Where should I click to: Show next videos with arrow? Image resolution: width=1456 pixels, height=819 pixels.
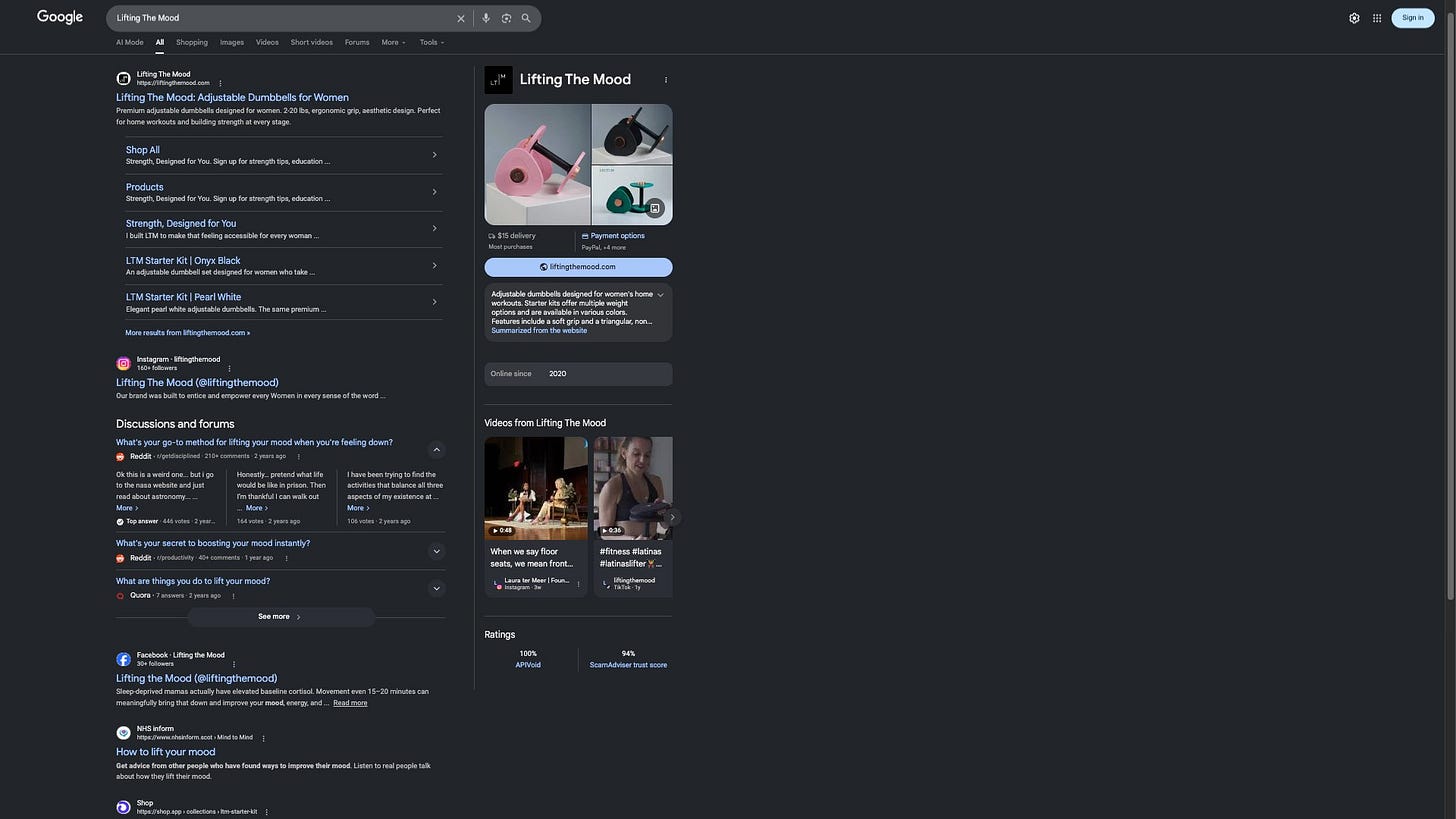pyautogui.click(x=672, y=517)
